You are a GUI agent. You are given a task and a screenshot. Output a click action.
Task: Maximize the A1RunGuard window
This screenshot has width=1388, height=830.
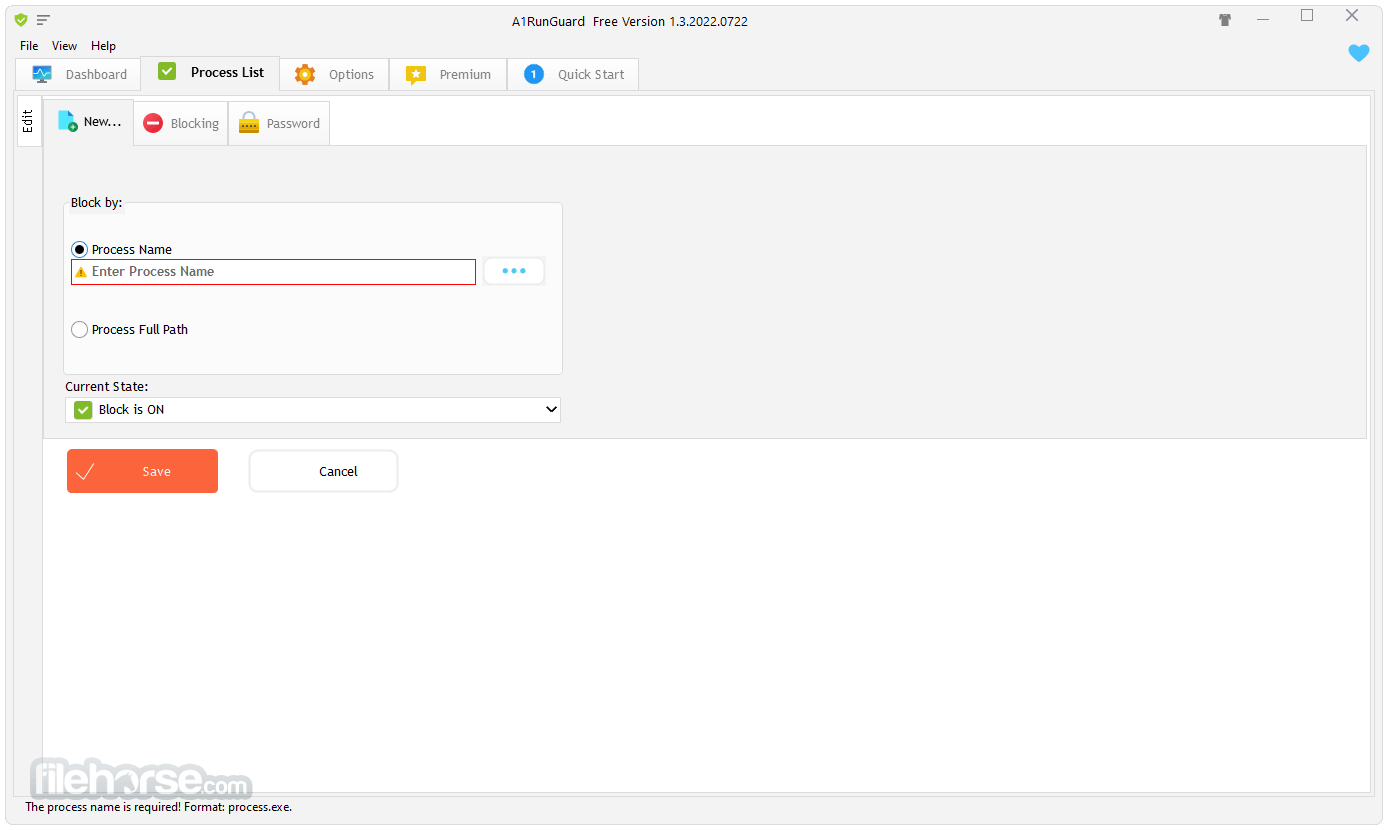(1307, 16)
